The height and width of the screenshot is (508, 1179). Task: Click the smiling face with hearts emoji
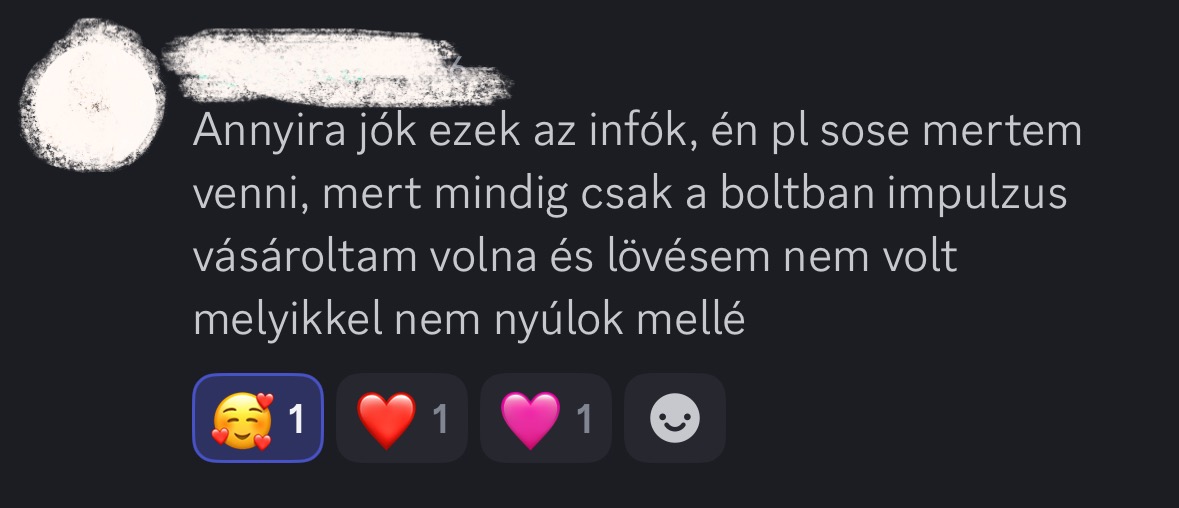pyautogui.click(x=242, y=419)
